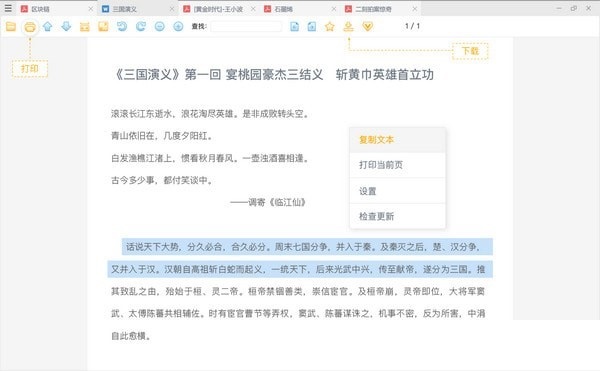Expand the double-chevron more options icon
Image resolution: width=600 pixels, height=371 pixels.
click(367, 26)
